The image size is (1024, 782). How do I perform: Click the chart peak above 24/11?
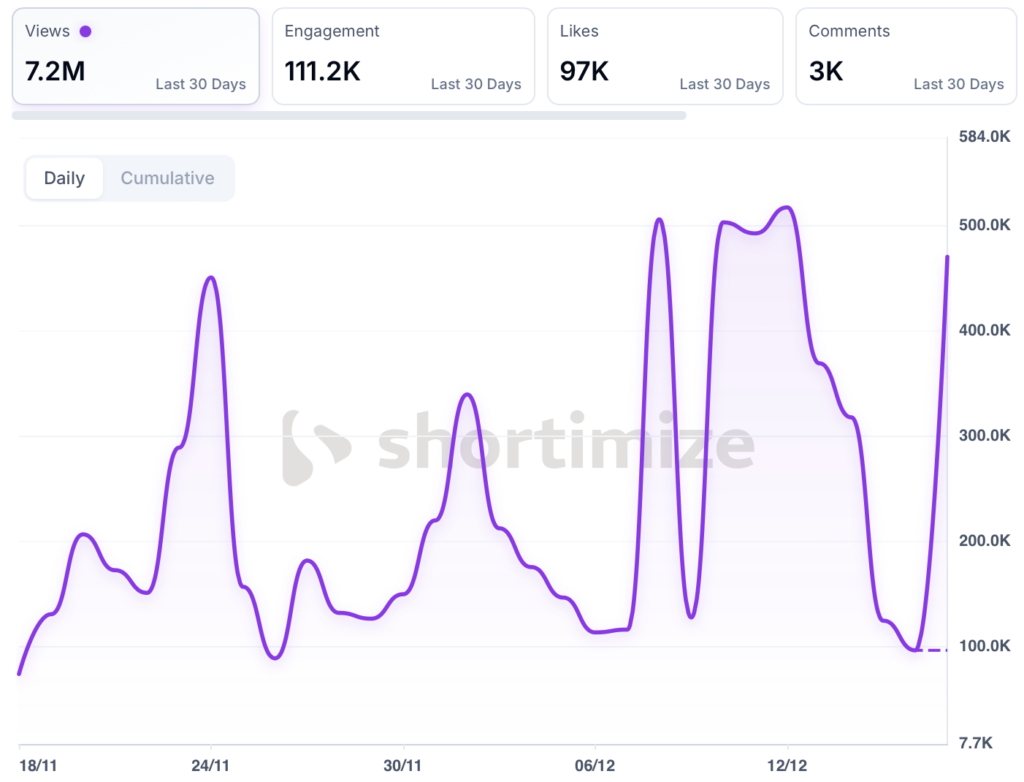(x=210, y=277)
